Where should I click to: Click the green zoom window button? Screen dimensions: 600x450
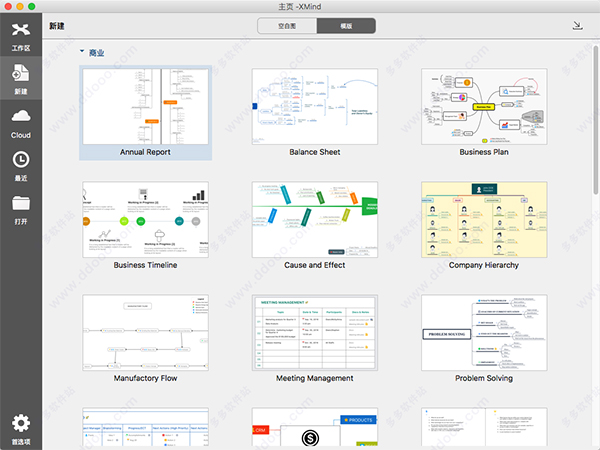(x=32, y=7)
